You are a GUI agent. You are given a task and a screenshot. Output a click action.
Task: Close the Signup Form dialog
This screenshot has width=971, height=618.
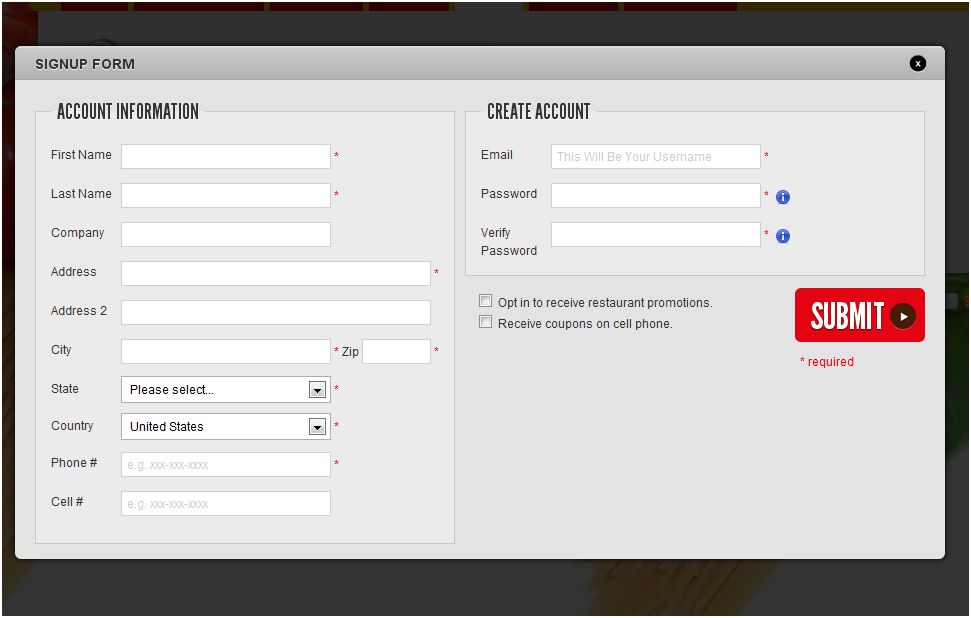[918, 63]
